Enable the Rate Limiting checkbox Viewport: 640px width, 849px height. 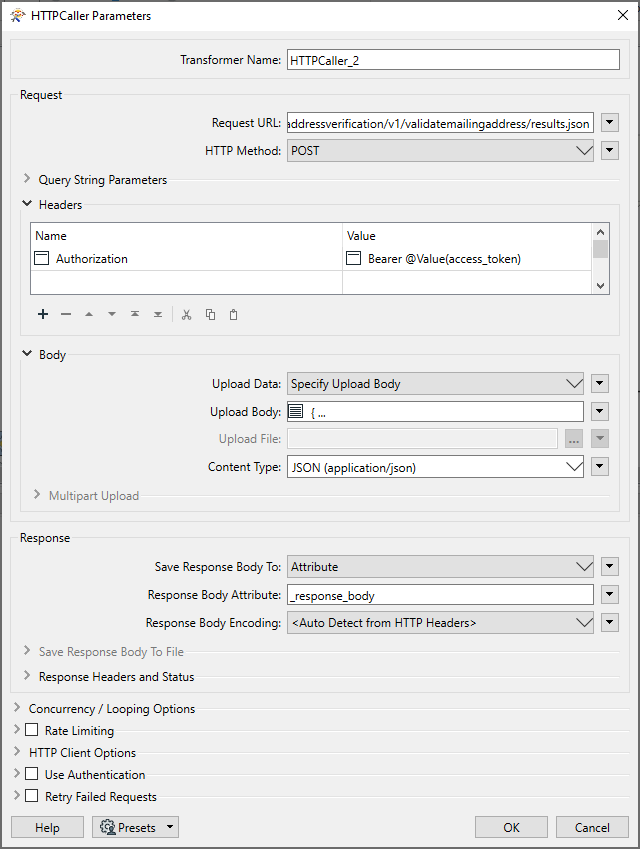(32, 731)
